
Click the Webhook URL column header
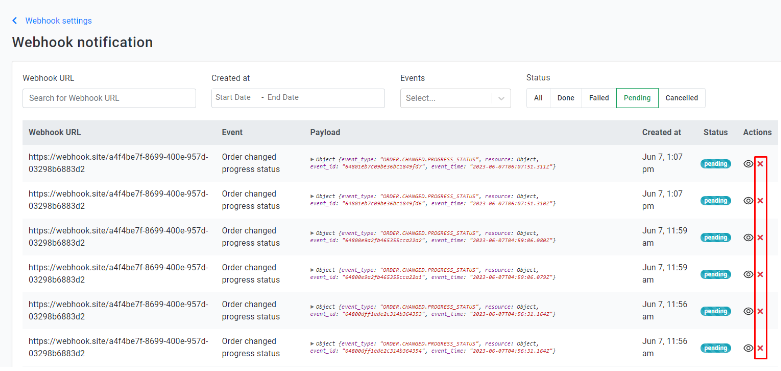[x=55, y=132]
